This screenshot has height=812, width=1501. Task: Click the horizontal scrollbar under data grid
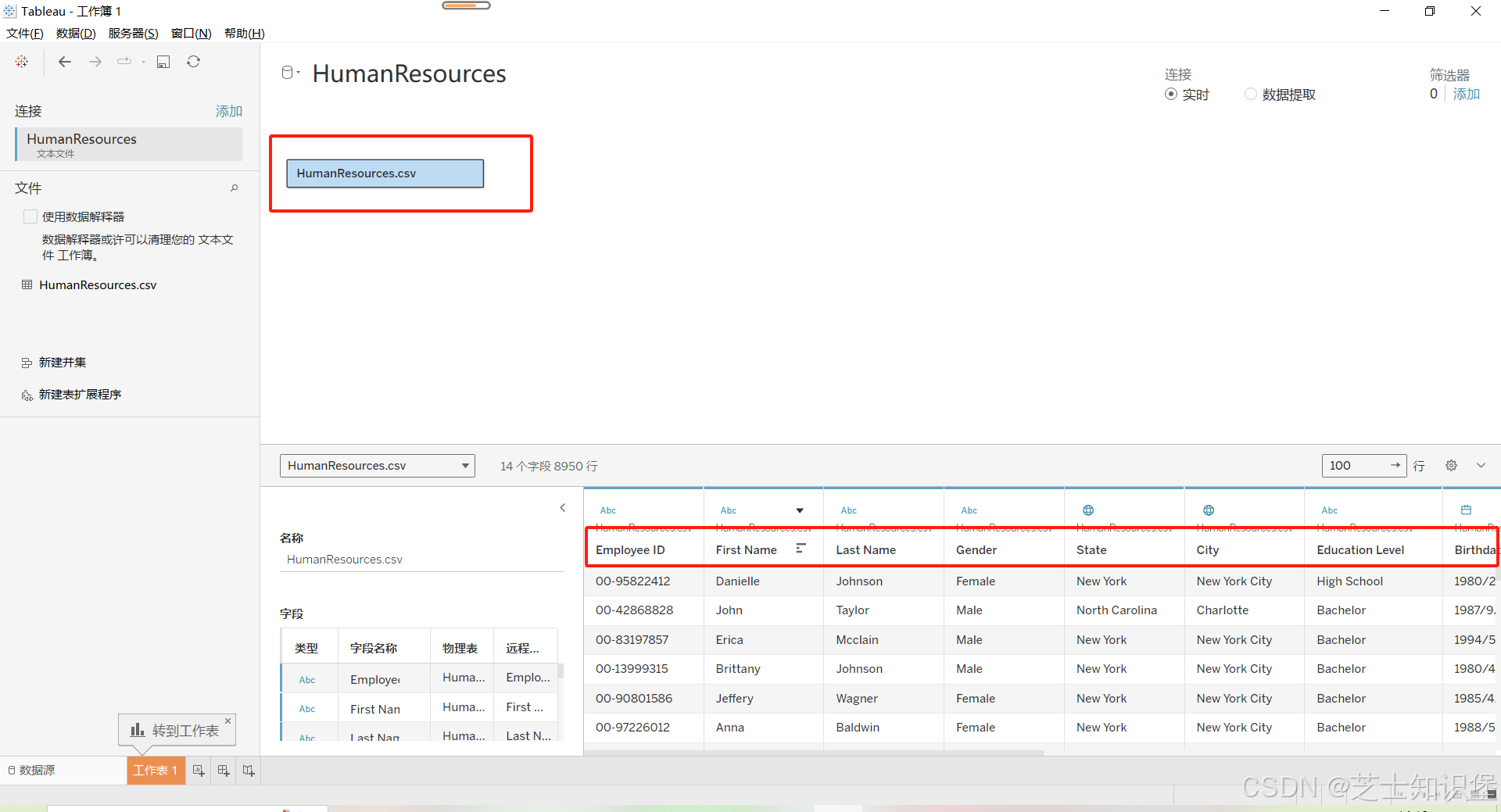point(814,753)
